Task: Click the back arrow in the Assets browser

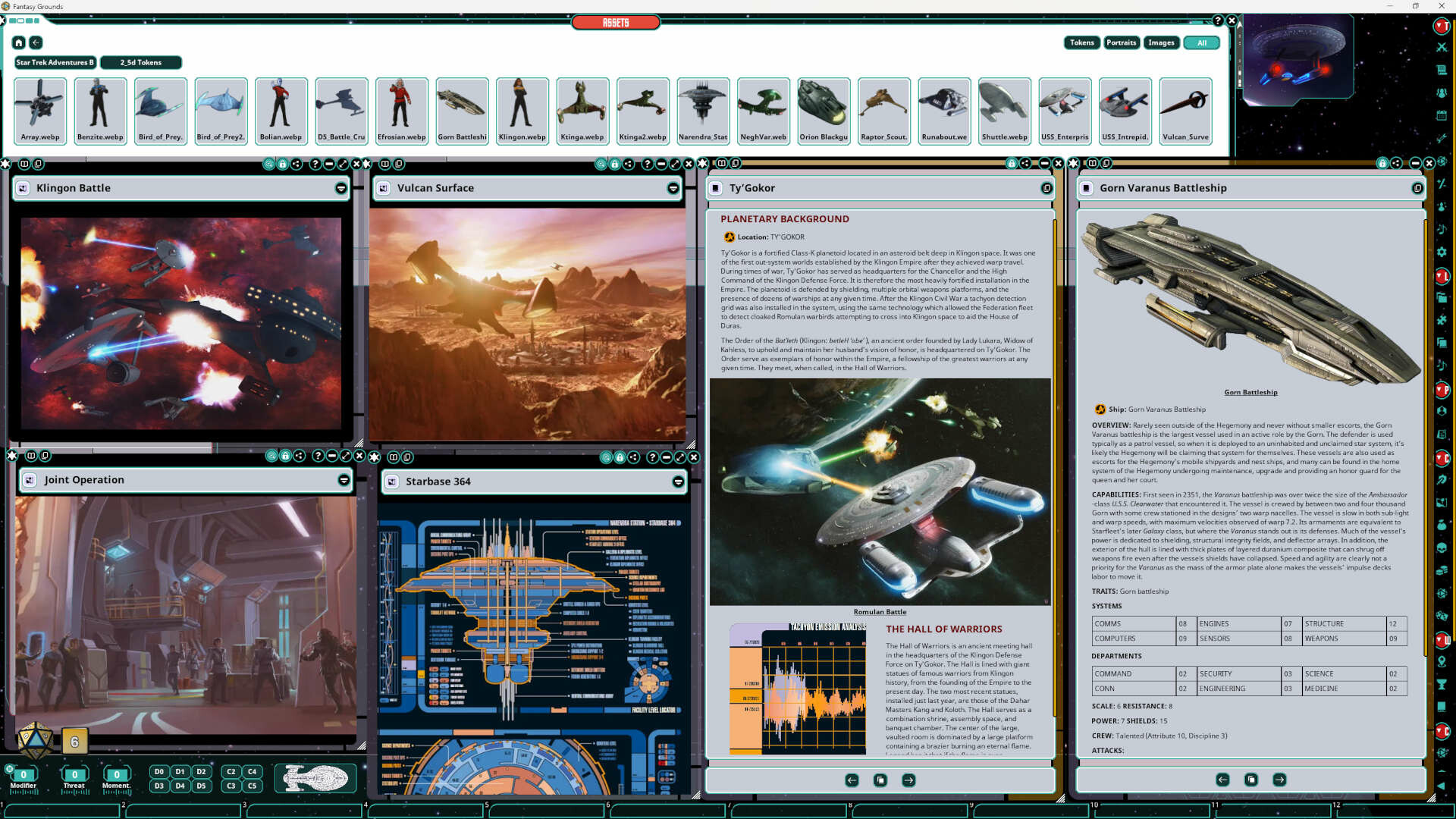Action: click(36, 43)
